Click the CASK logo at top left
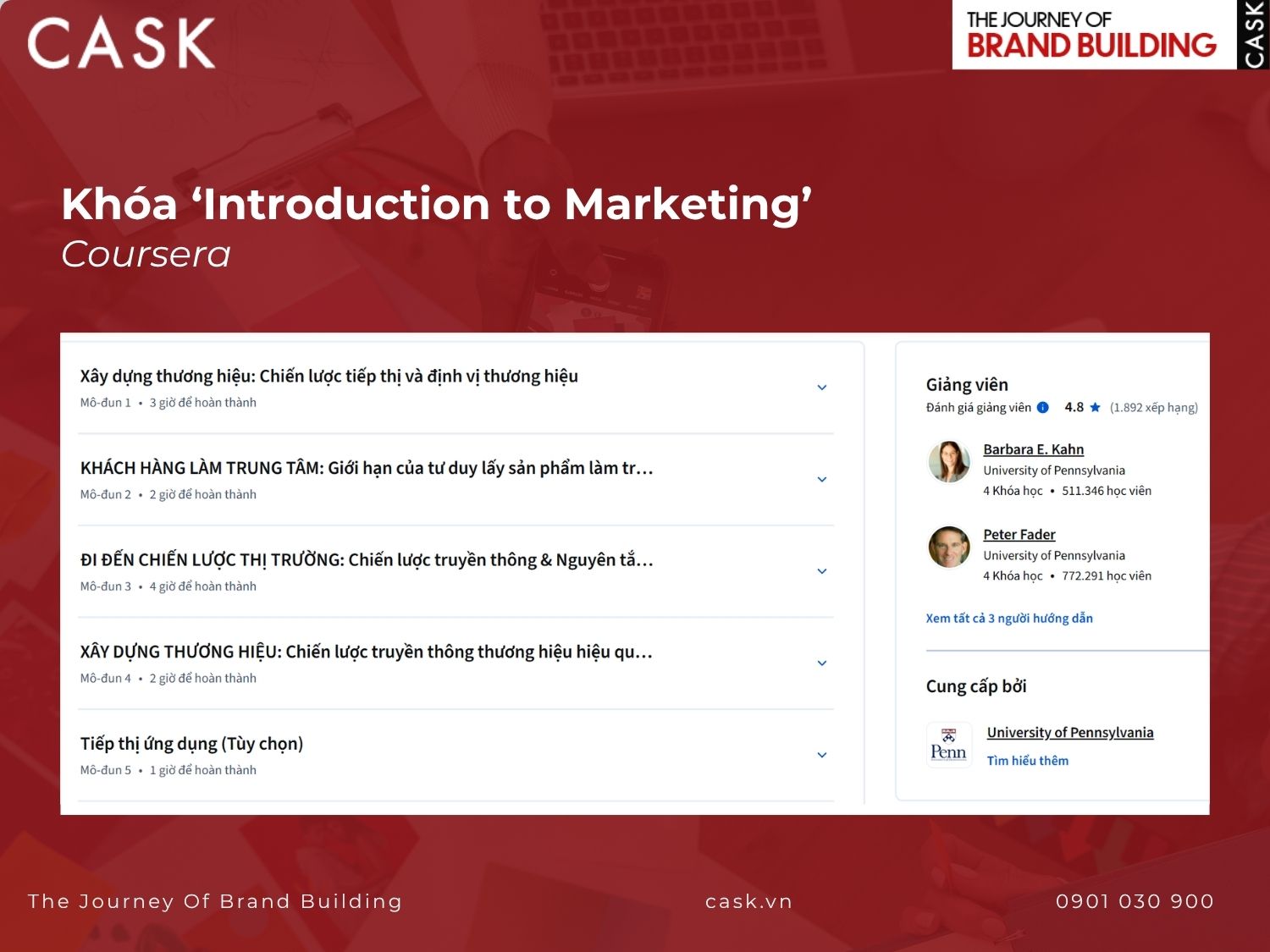 point(121,43)
